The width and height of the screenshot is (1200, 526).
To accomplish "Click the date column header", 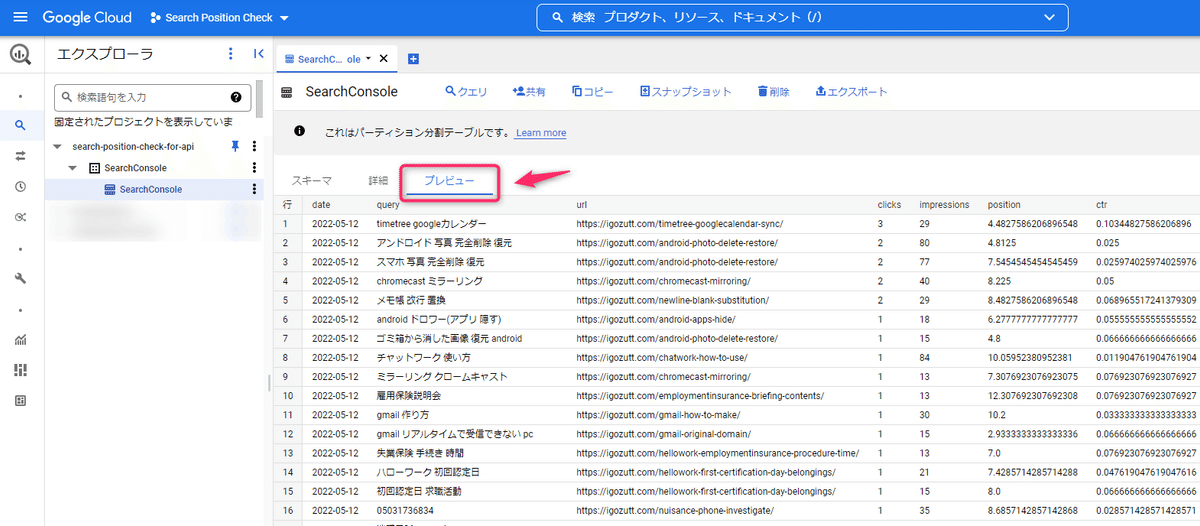I will tap(321, 205).
